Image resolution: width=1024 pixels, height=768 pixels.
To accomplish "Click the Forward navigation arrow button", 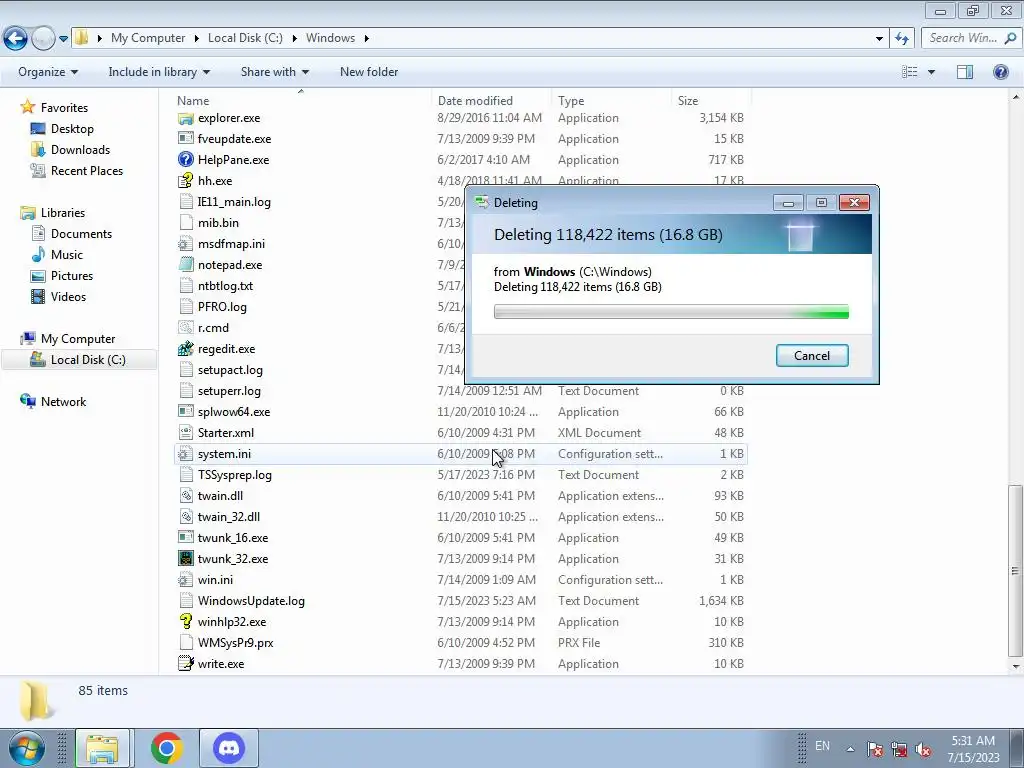I will [43, 39].
